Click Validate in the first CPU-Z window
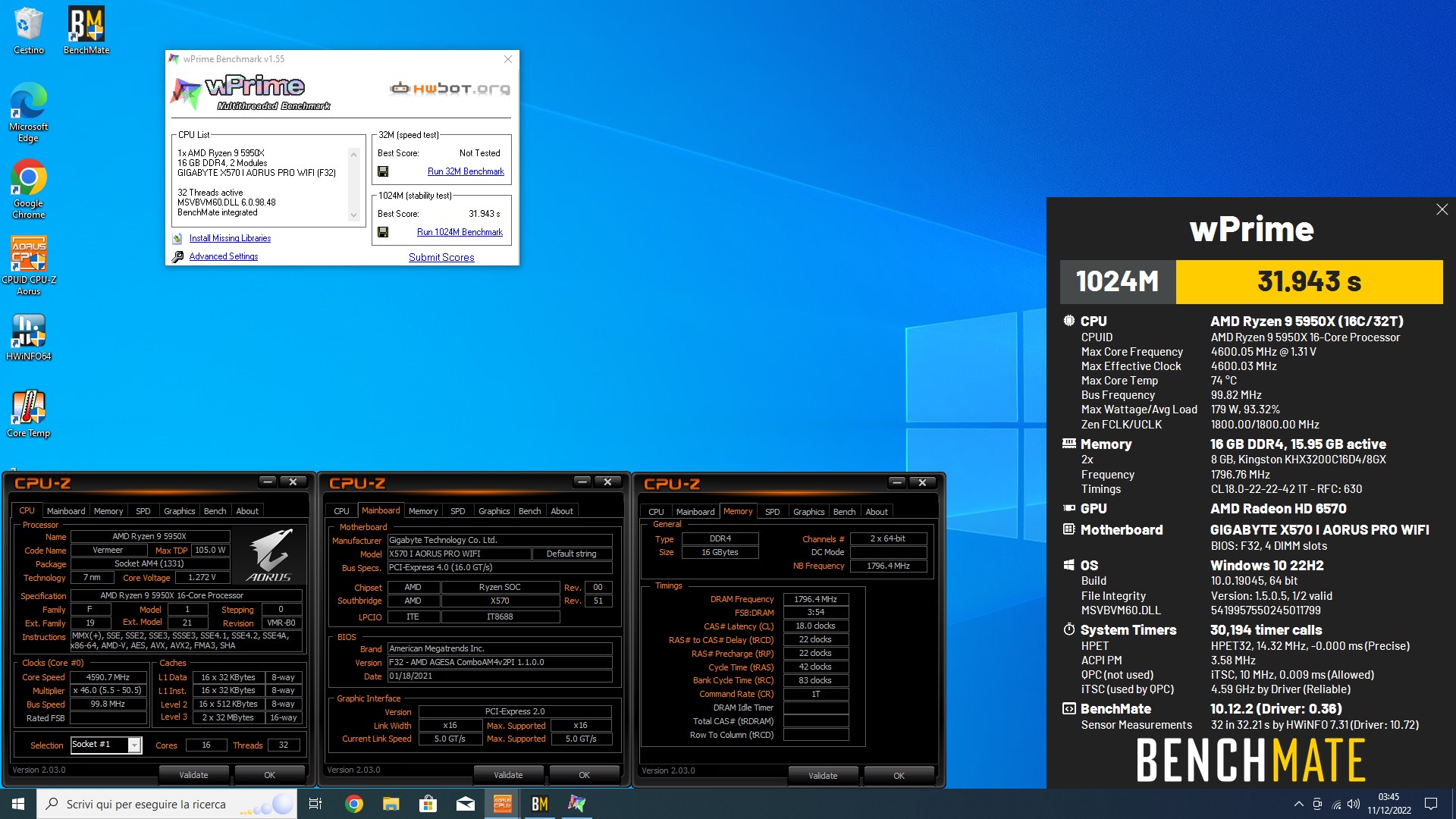1456x819 pixels. (x=193, y=775)
